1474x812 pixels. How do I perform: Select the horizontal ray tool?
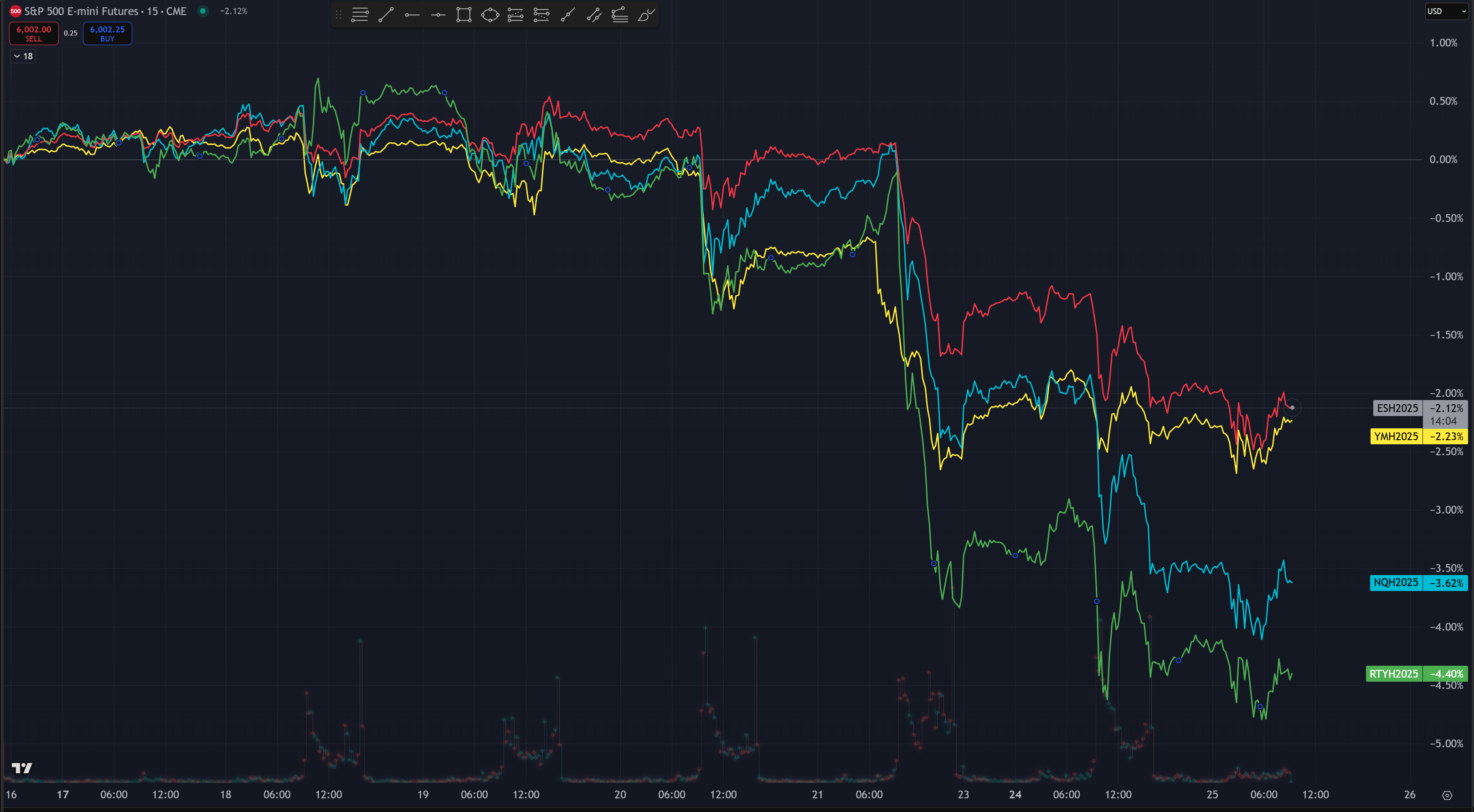(x=412, y=15)
